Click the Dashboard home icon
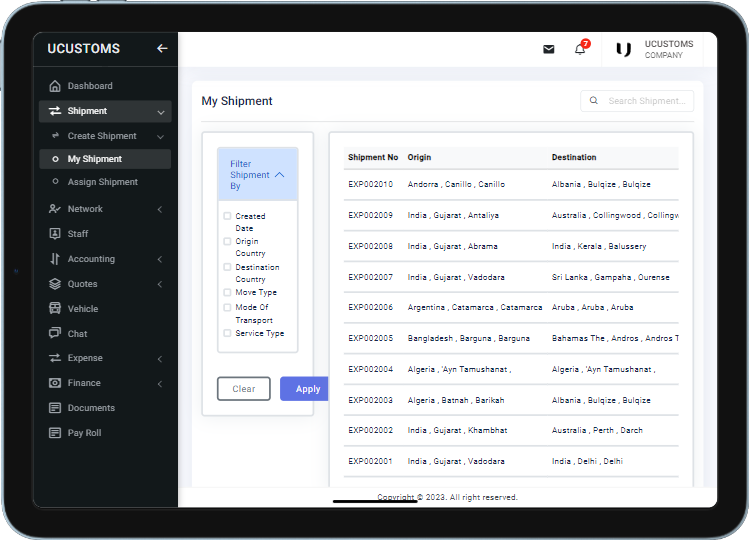The image size is (749, 540). (x=55, y=86)
